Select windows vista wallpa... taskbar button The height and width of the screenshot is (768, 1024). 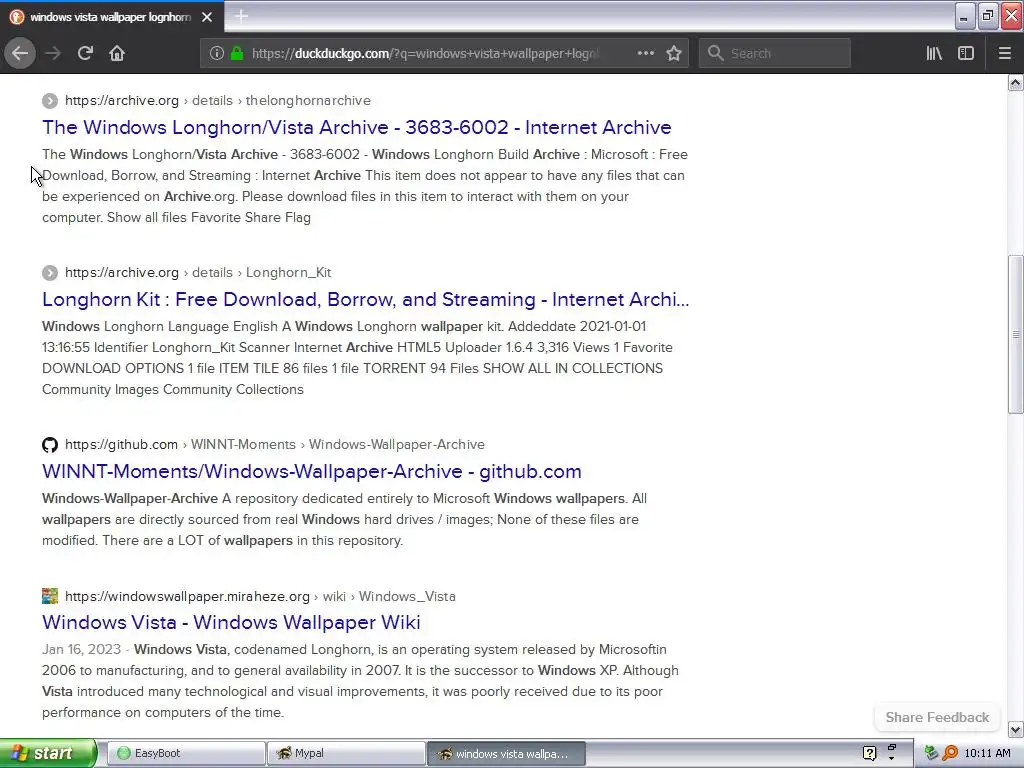tap(506, 753)
